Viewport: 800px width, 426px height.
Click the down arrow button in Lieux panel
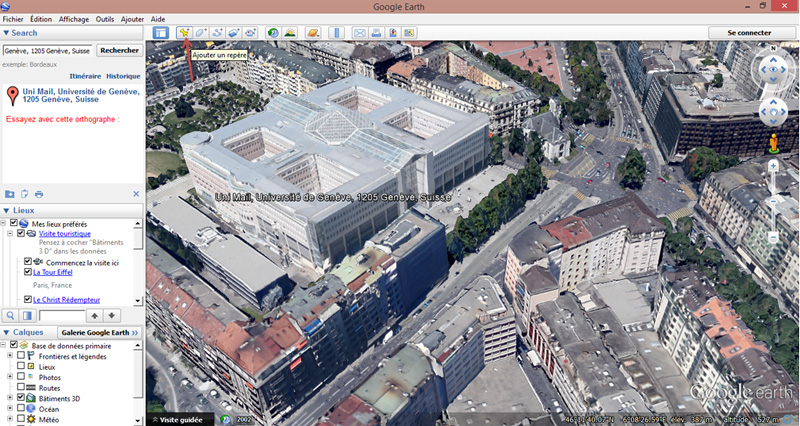click(x=112, y=316)
